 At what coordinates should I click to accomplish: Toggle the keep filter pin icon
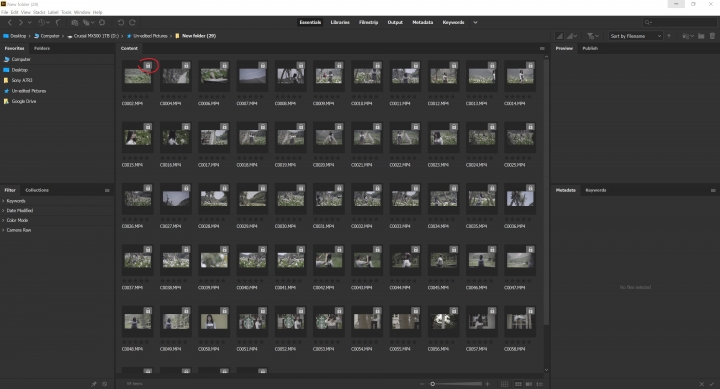click(x=94, y=384)
